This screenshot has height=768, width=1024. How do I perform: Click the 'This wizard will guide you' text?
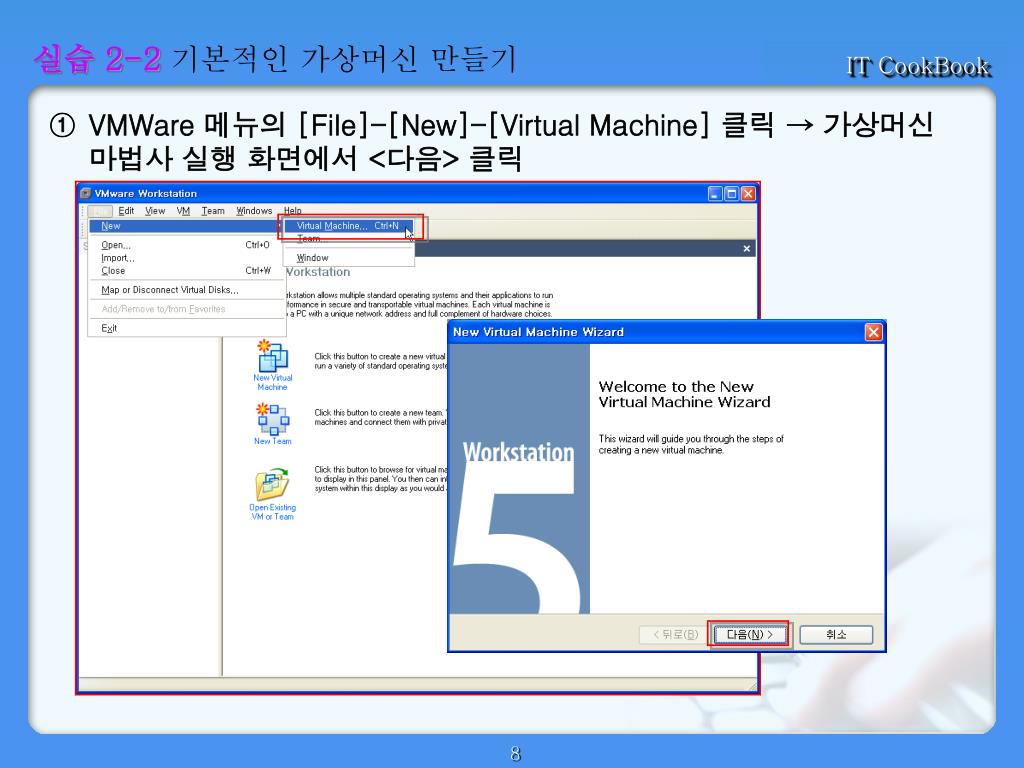point(691,445)
